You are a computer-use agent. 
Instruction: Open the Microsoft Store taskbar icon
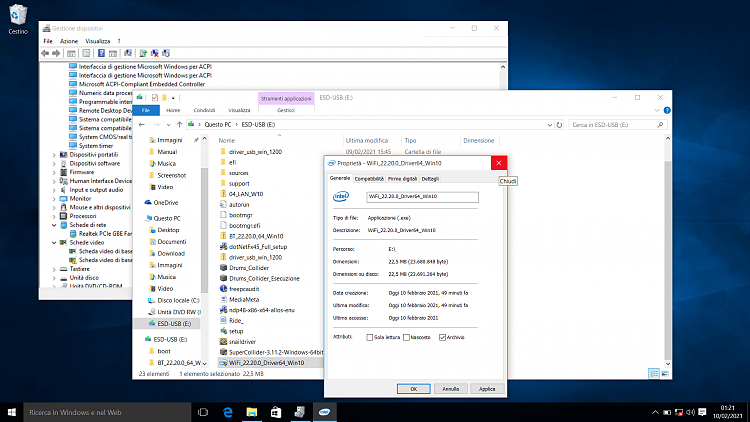click(276, 412)
